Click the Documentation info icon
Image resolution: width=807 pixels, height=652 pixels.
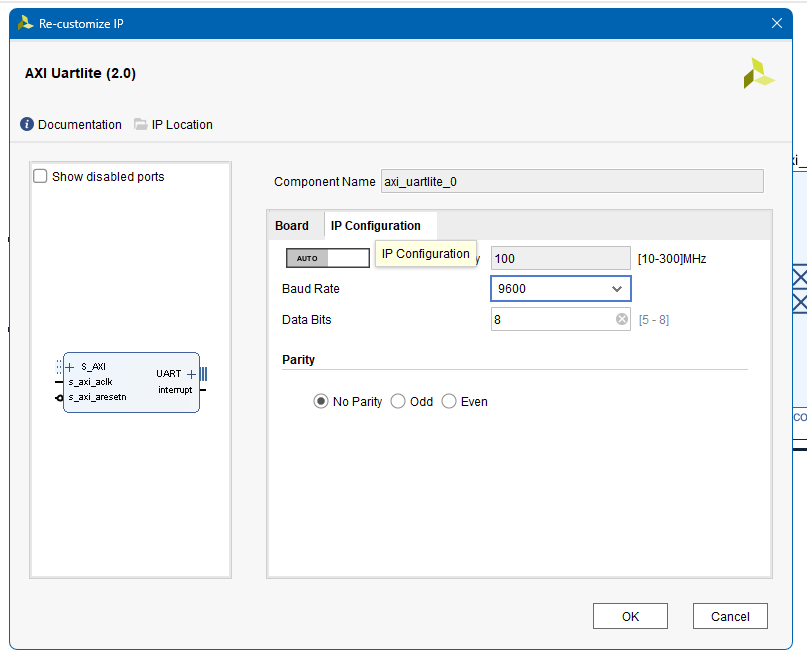coord(27,125)
